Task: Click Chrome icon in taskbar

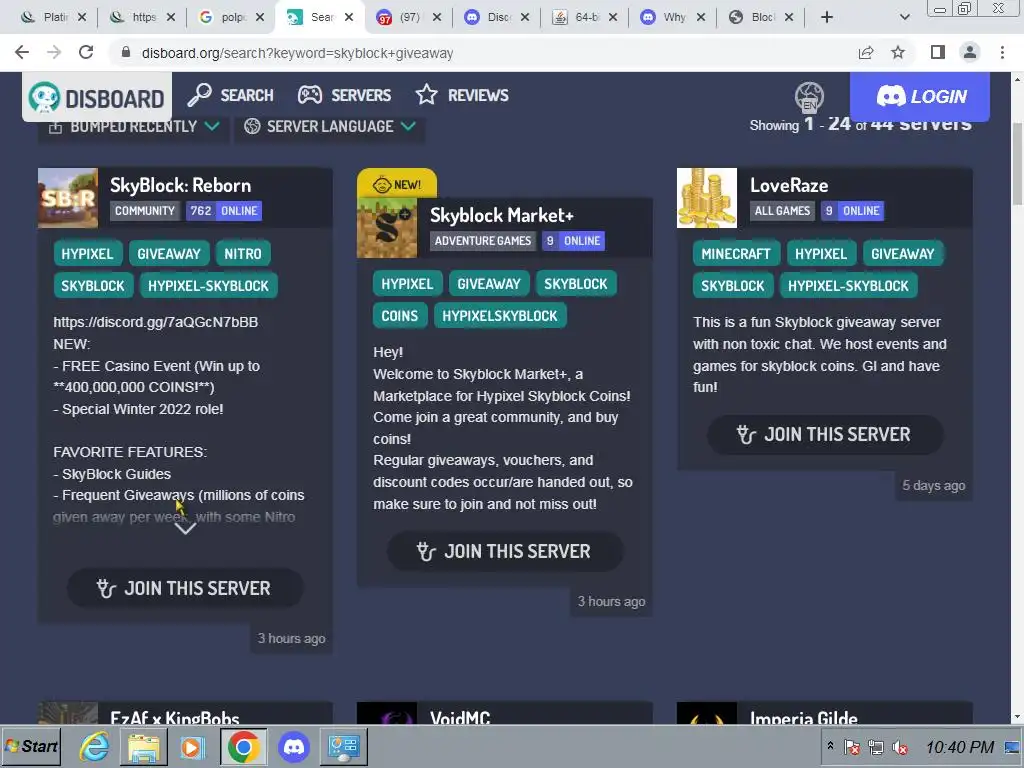Action: (x=243, y=746)
